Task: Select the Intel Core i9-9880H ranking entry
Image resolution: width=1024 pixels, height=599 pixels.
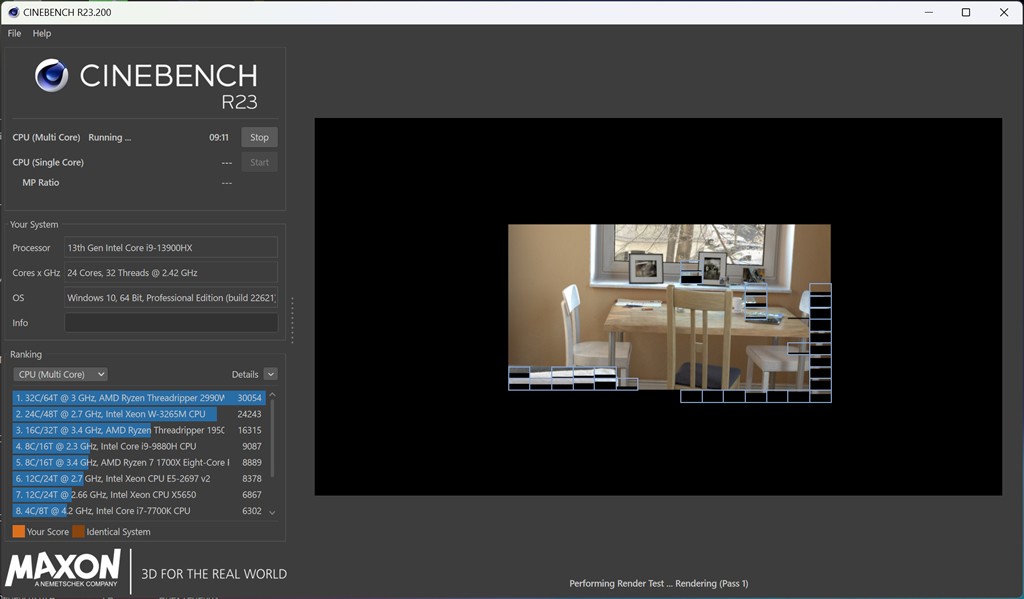Action: (120, 446)
